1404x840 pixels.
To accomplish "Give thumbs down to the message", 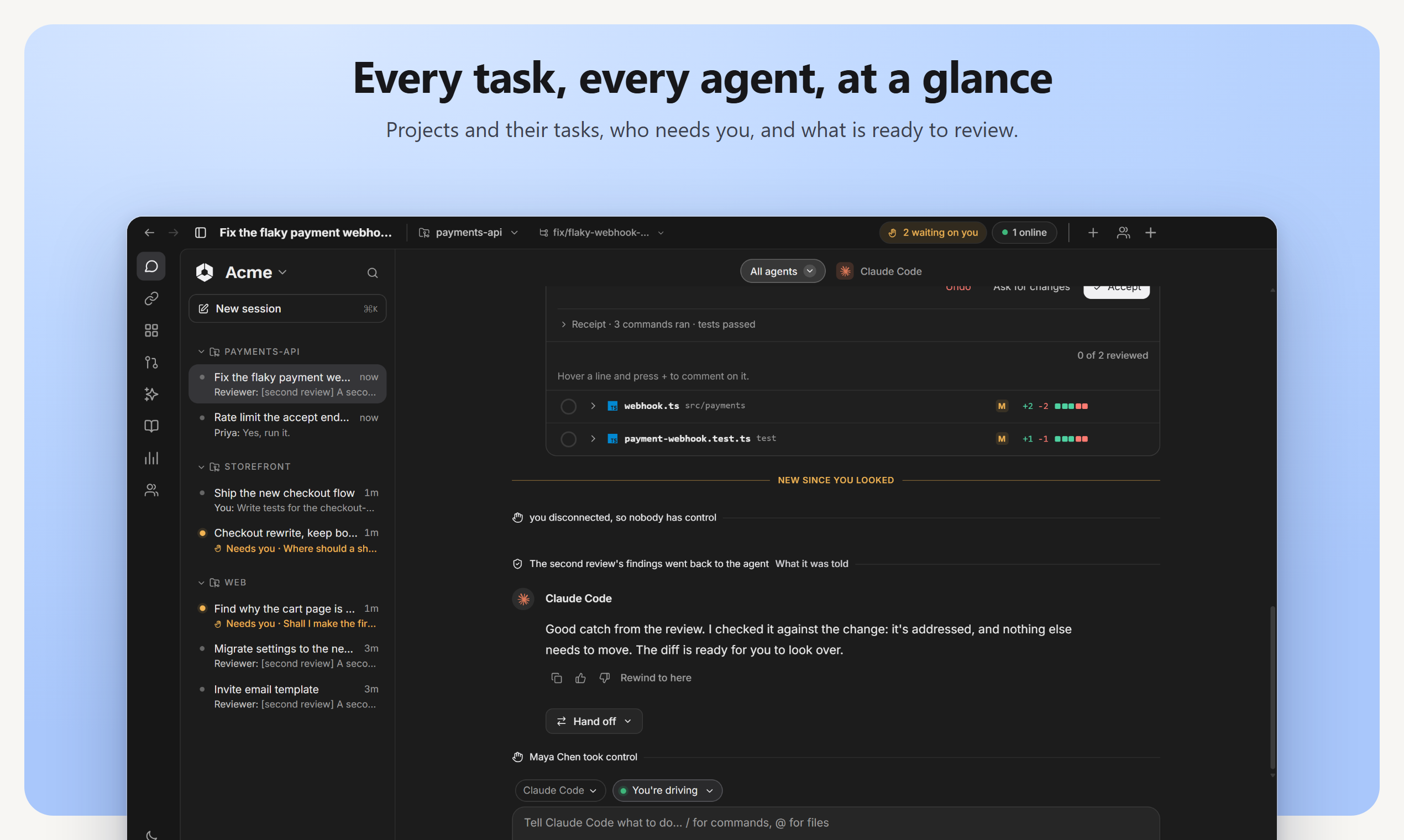I will pyautogui.click(x=605, y=678).
